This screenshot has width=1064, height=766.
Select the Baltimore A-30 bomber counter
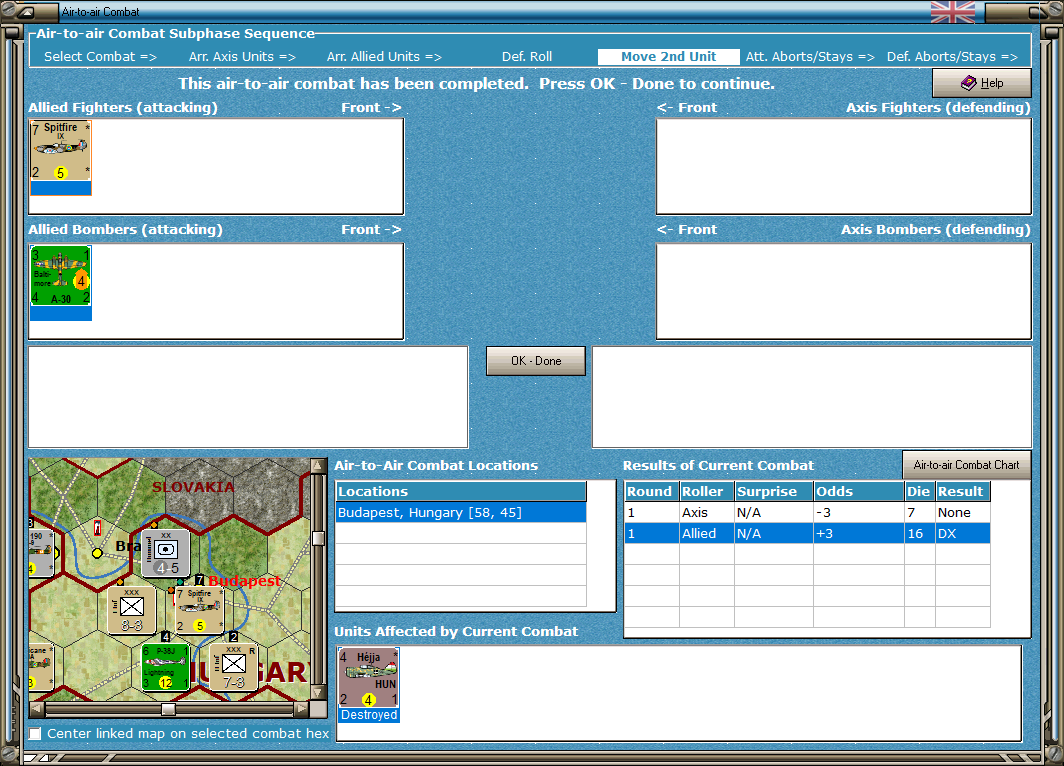(x=60, y=283)
